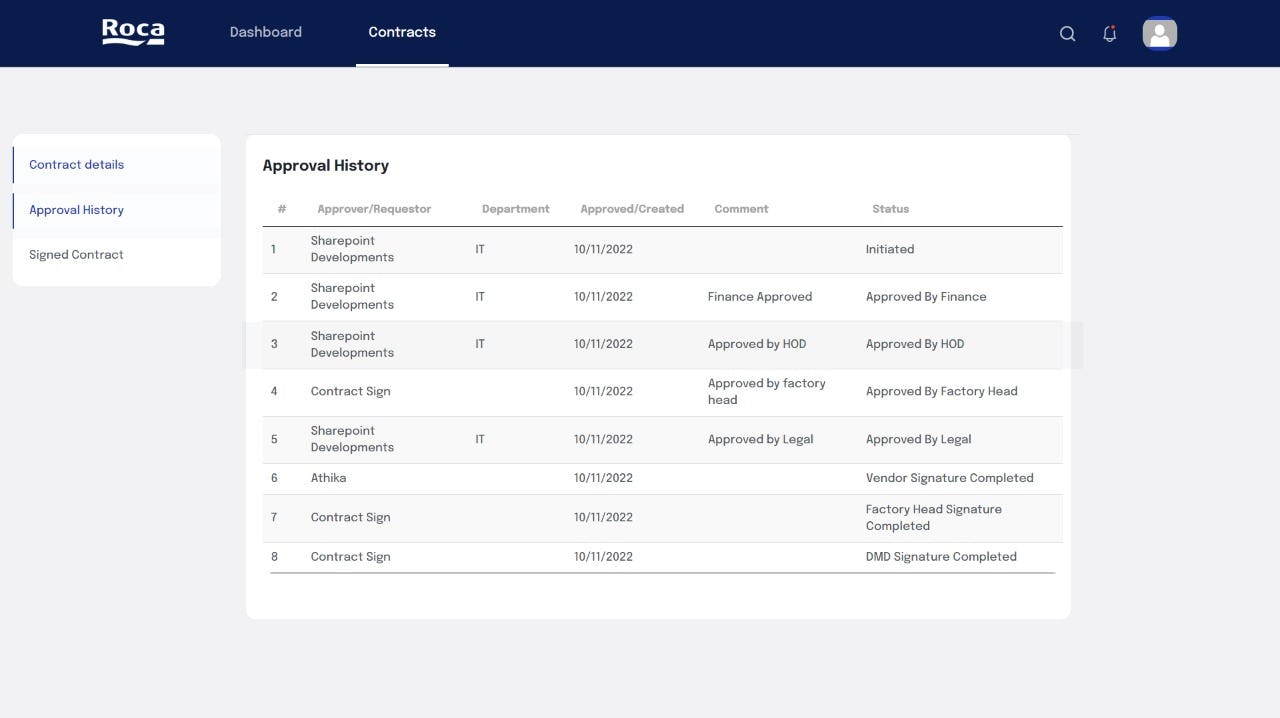Click the DMD Signature Completed row
The height and width of the screenshot is (718, 1280).
[x=941, y=556]
